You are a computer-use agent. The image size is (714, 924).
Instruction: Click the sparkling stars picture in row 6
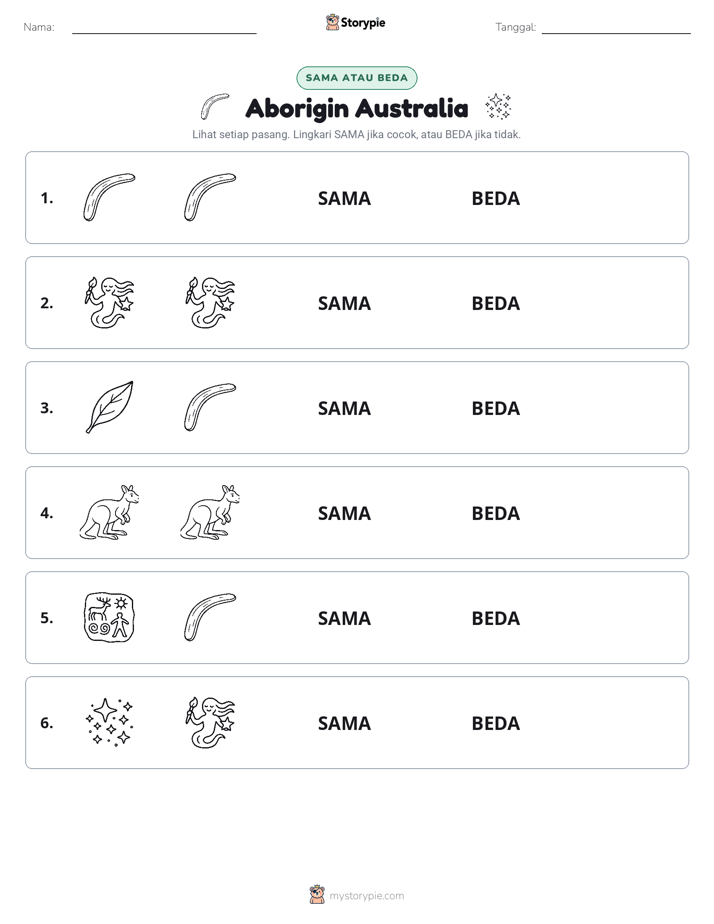110,722
